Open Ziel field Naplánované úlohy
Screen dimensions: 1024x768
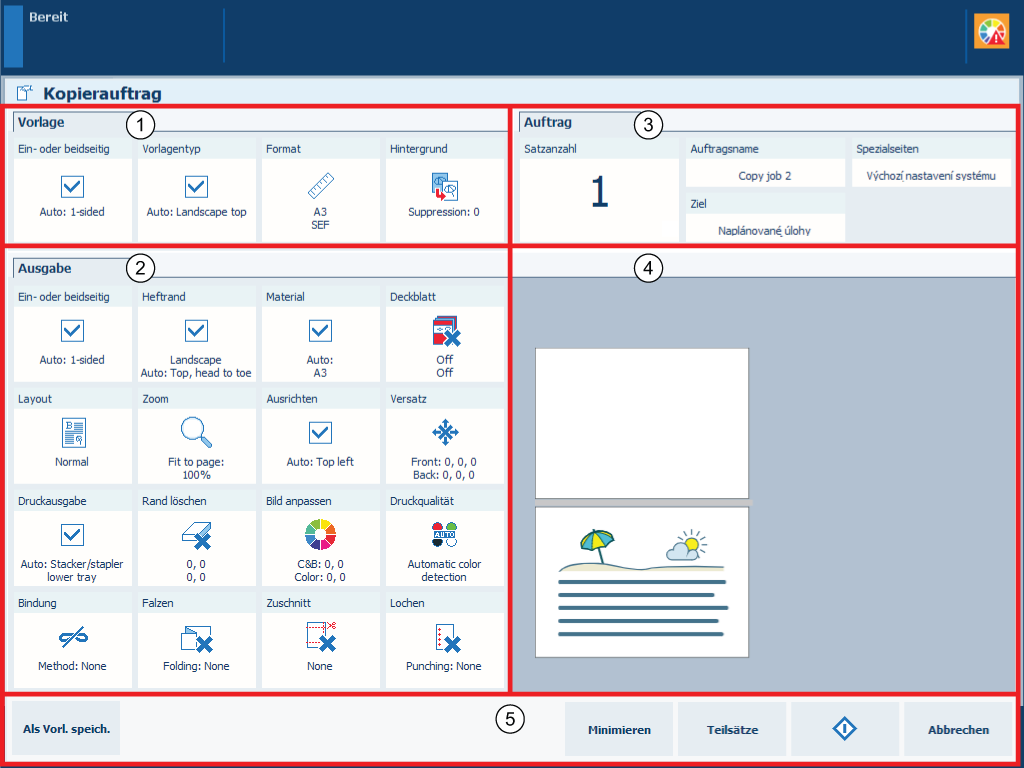(765, 230)
